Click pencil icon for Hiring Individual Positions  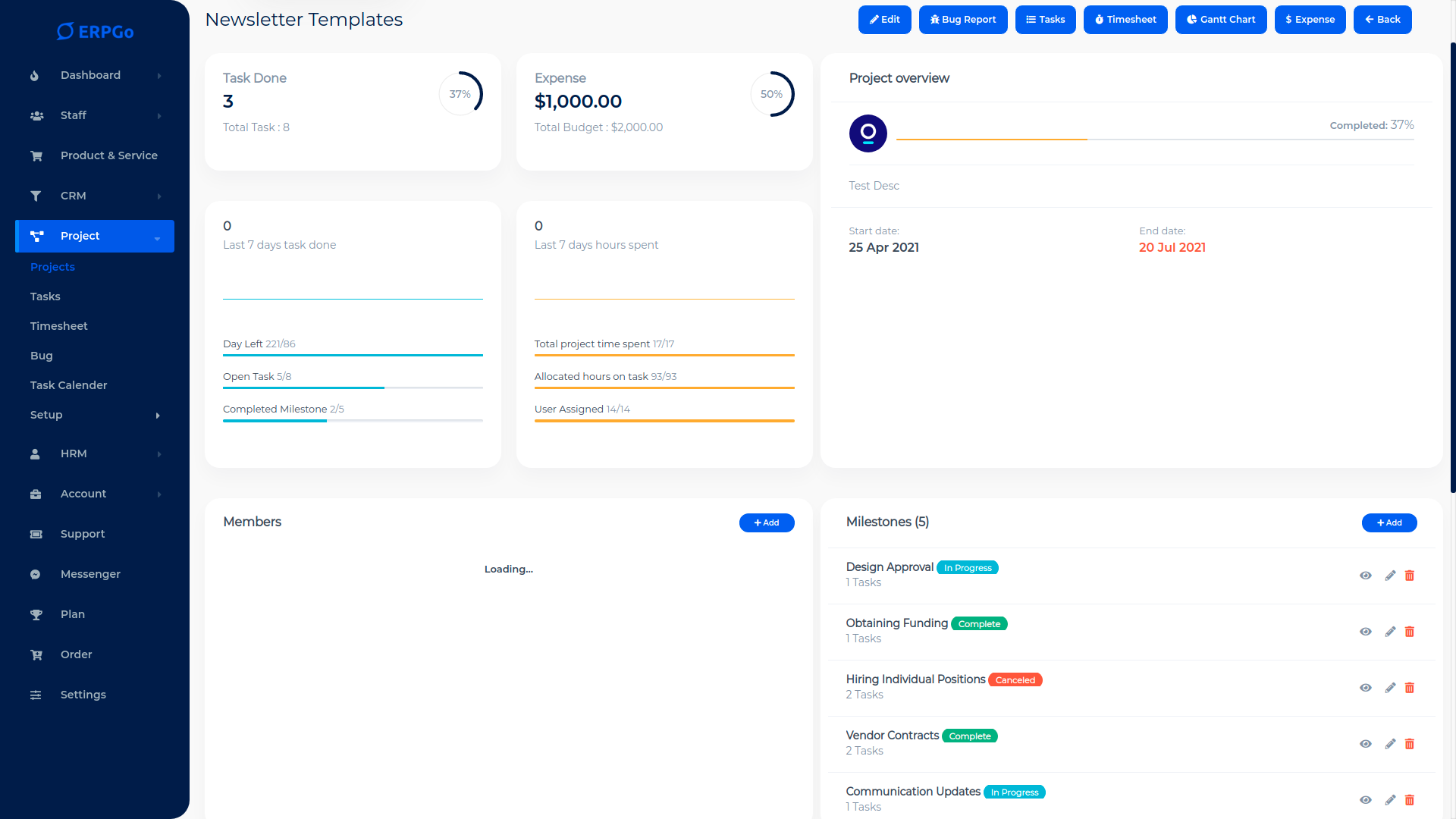1389,688
